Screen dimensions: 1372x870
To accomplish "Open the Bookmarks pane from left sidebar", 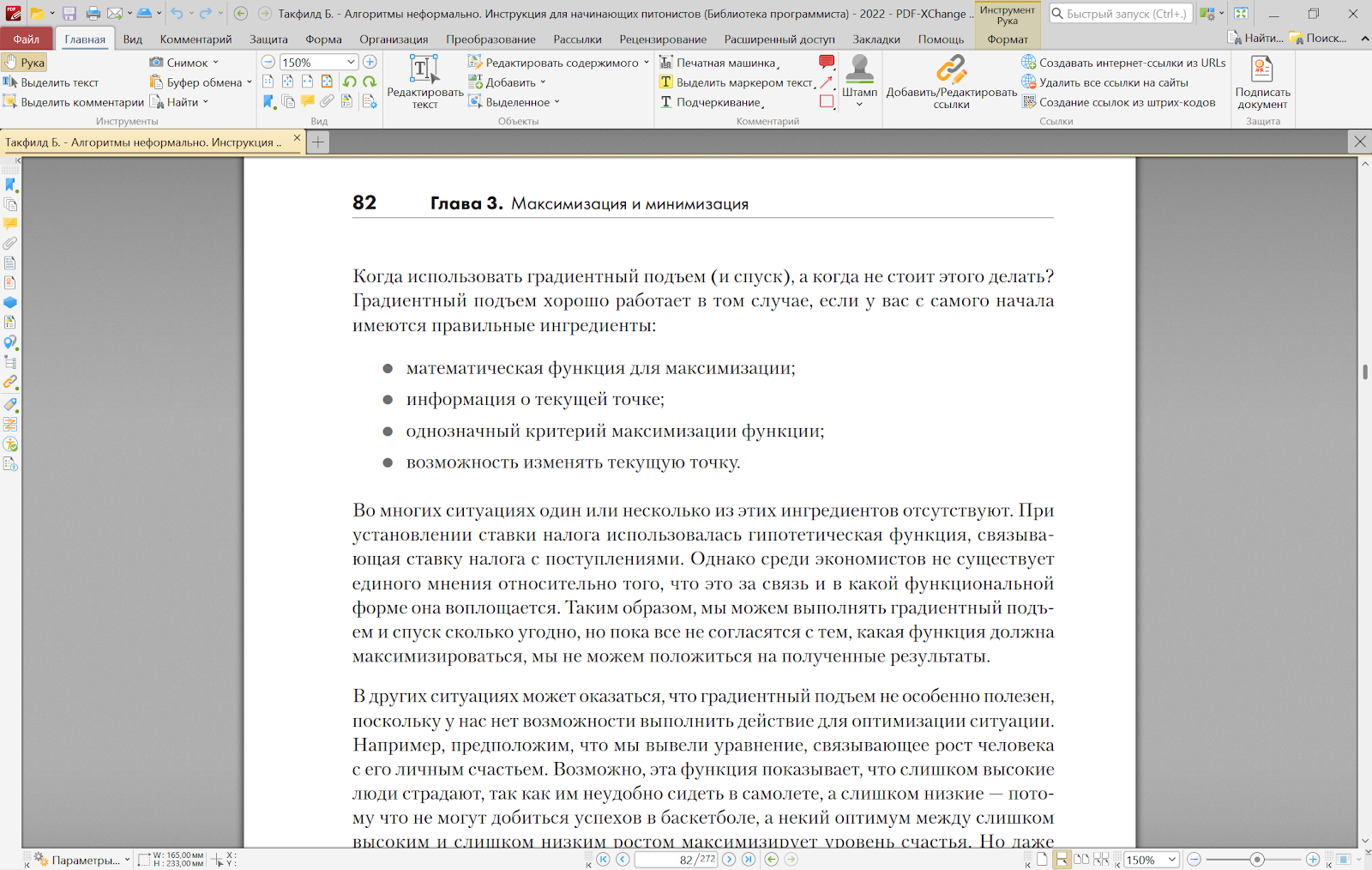I will click(10, 184).
